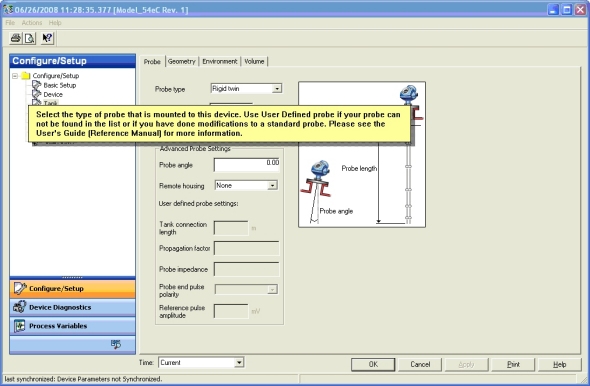Screen dimensions: 590x386
Task: Click the Configure/Setup blue panel header
Action: [72, 61]
